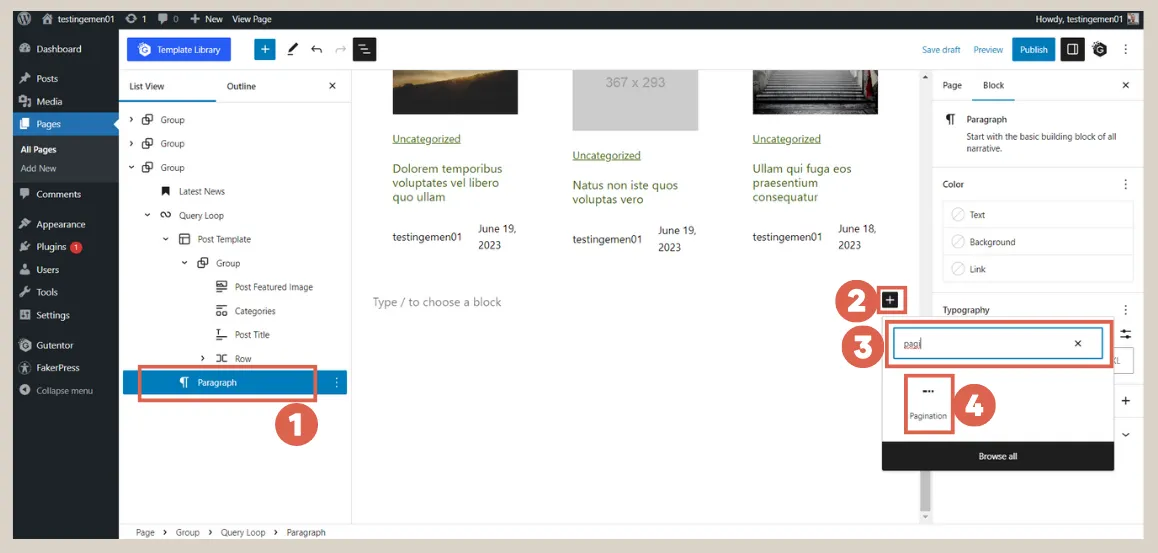The image size is (1158, 553).
Task: Click Add New page submenu link
Action: pyautogui.click(x=38, y=168)
